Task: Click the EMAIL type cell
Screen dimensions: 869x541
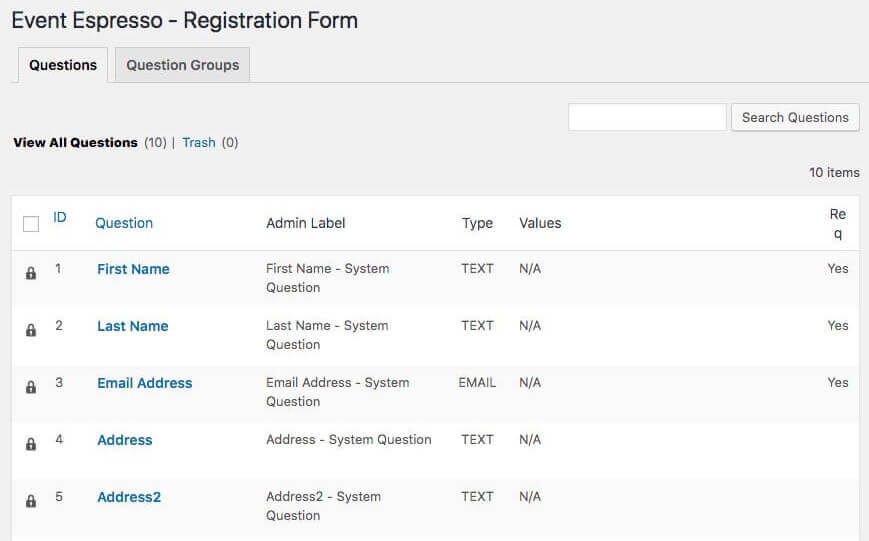Action: coord(477,382)
